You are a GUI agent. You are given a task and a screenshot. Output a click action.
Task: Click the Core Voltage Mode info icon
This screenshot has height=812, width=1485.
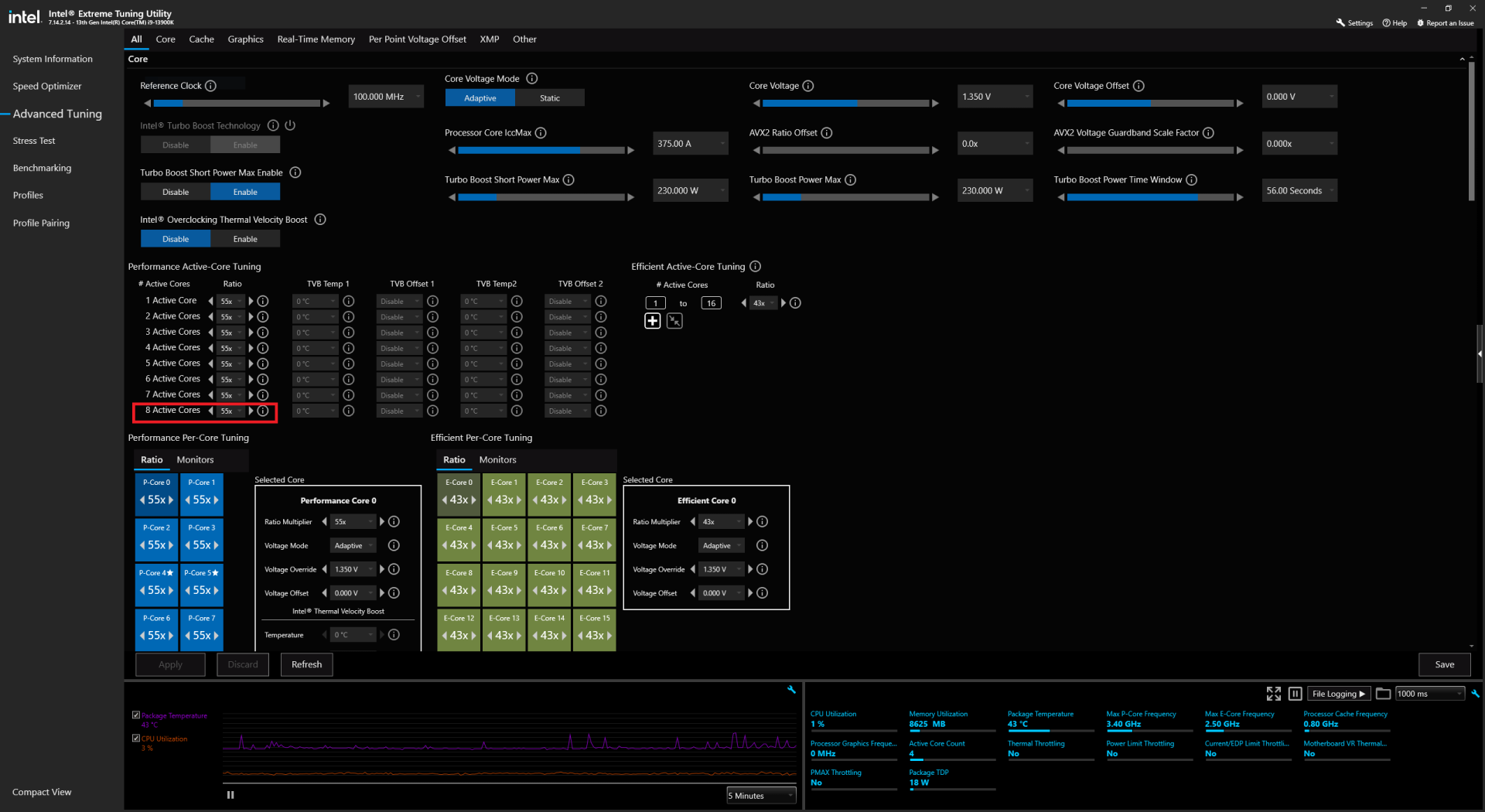pyautogui.click(x=532, y=79)
